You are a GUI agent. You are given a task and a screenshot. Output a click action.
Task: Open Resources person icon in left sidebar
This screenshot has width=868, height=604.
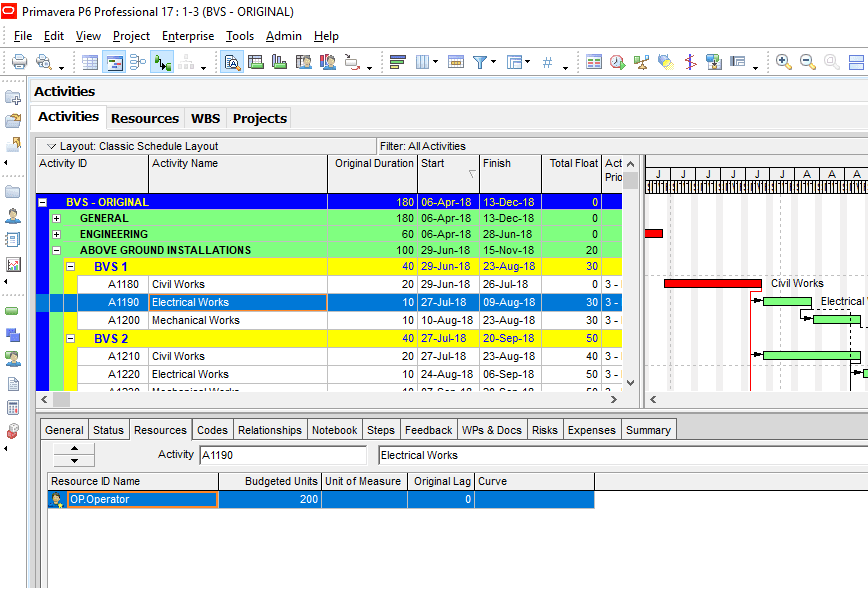pyautogui.click(x=13, y=216)
